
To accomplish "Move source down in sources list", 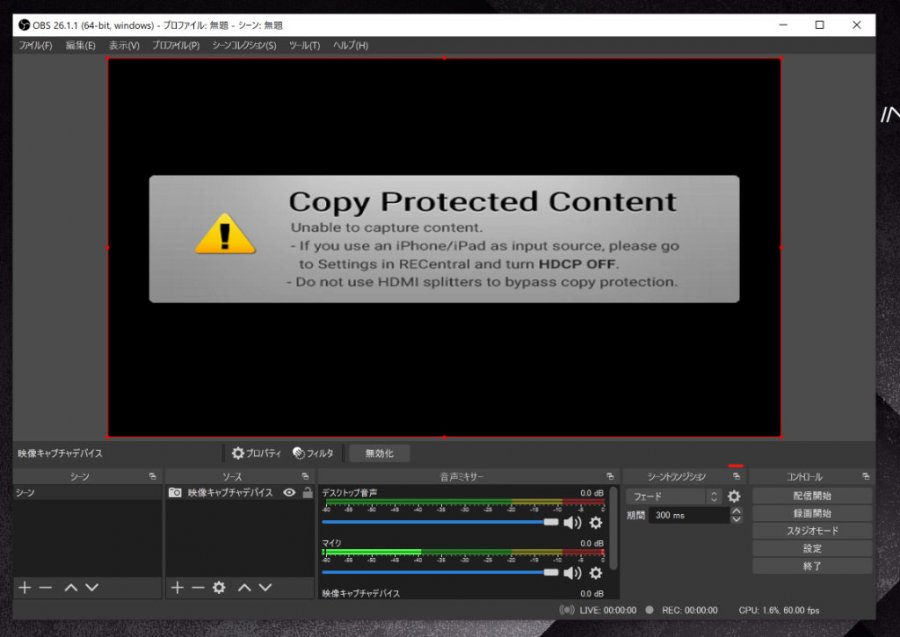I will coord(265,588).
